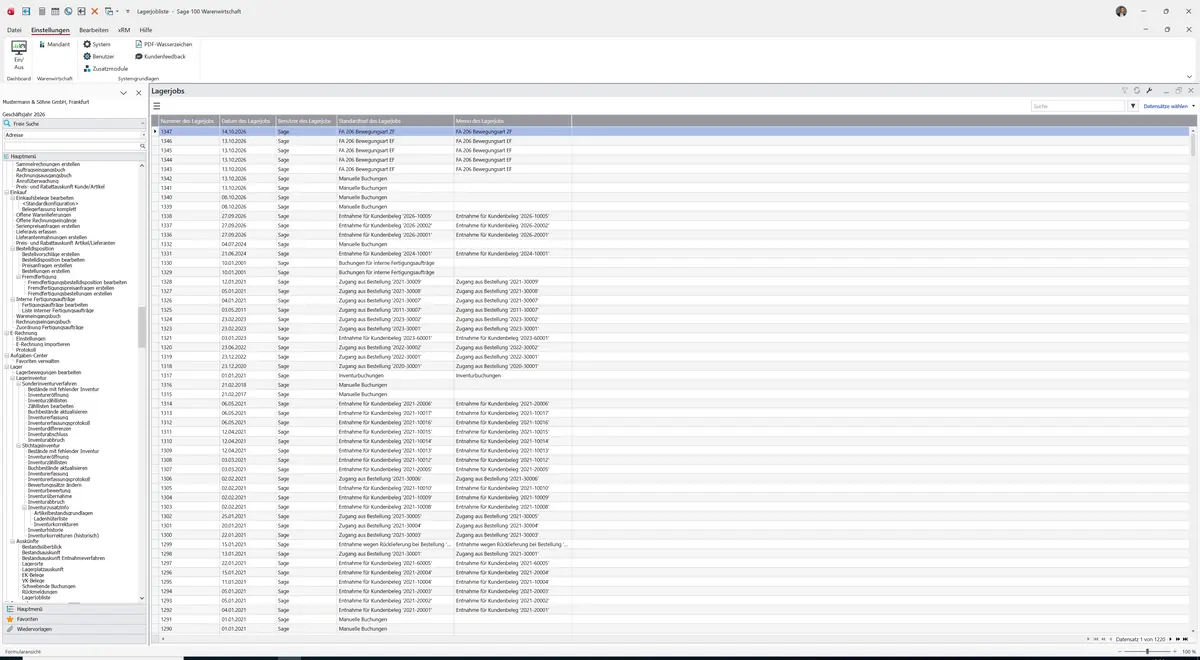
Task: Click the Suche field in Lagerjobs
Action: tap(1078, 105)
